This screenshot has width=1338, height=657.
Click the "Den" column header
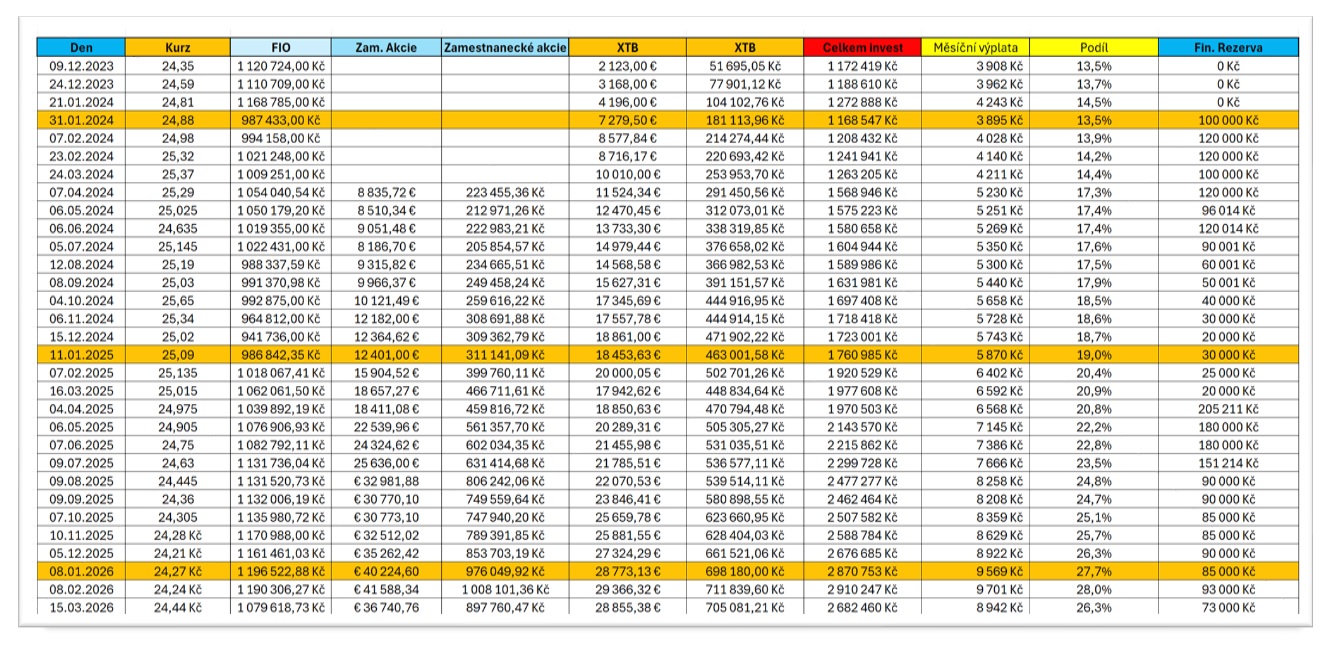81,47
